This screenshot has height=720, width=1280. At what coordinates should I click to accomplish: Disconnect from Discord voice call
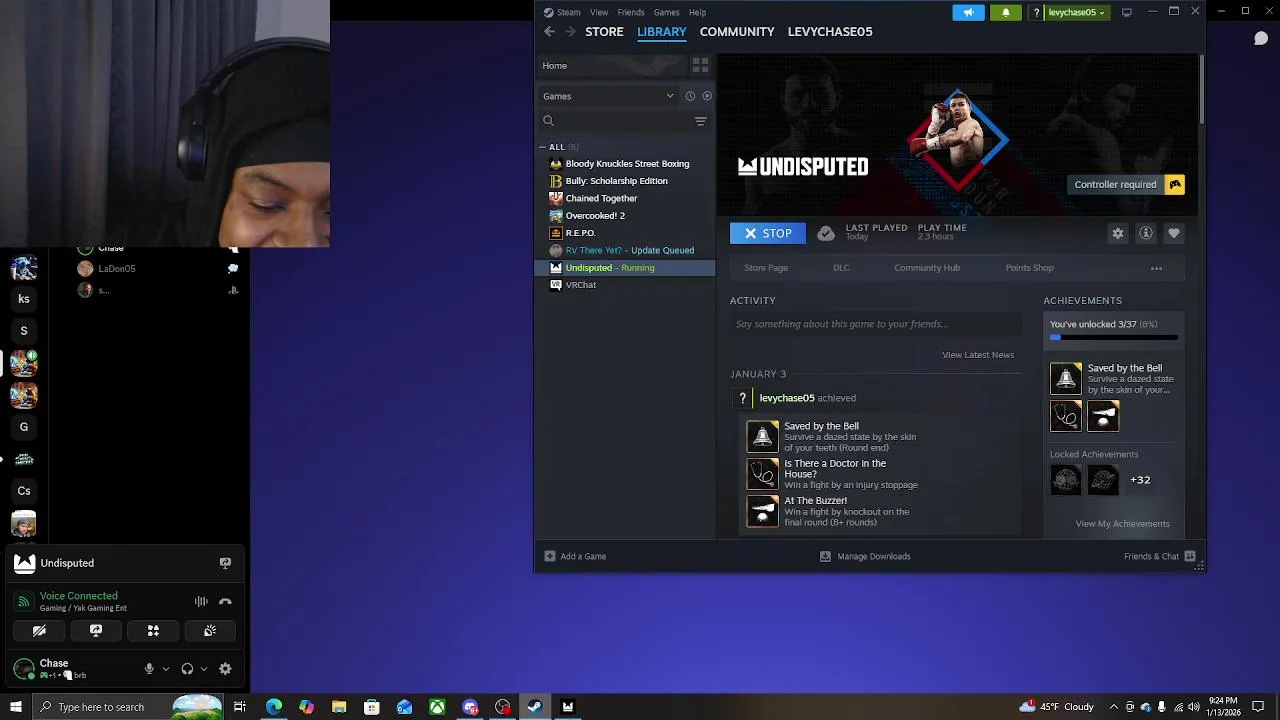pos(225,601)
